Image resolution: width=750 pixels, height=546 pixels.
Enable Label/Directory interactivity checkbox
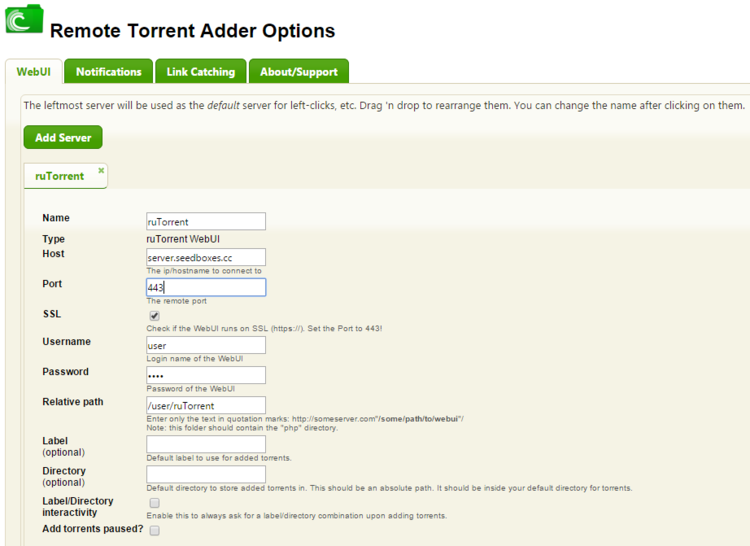154,502
